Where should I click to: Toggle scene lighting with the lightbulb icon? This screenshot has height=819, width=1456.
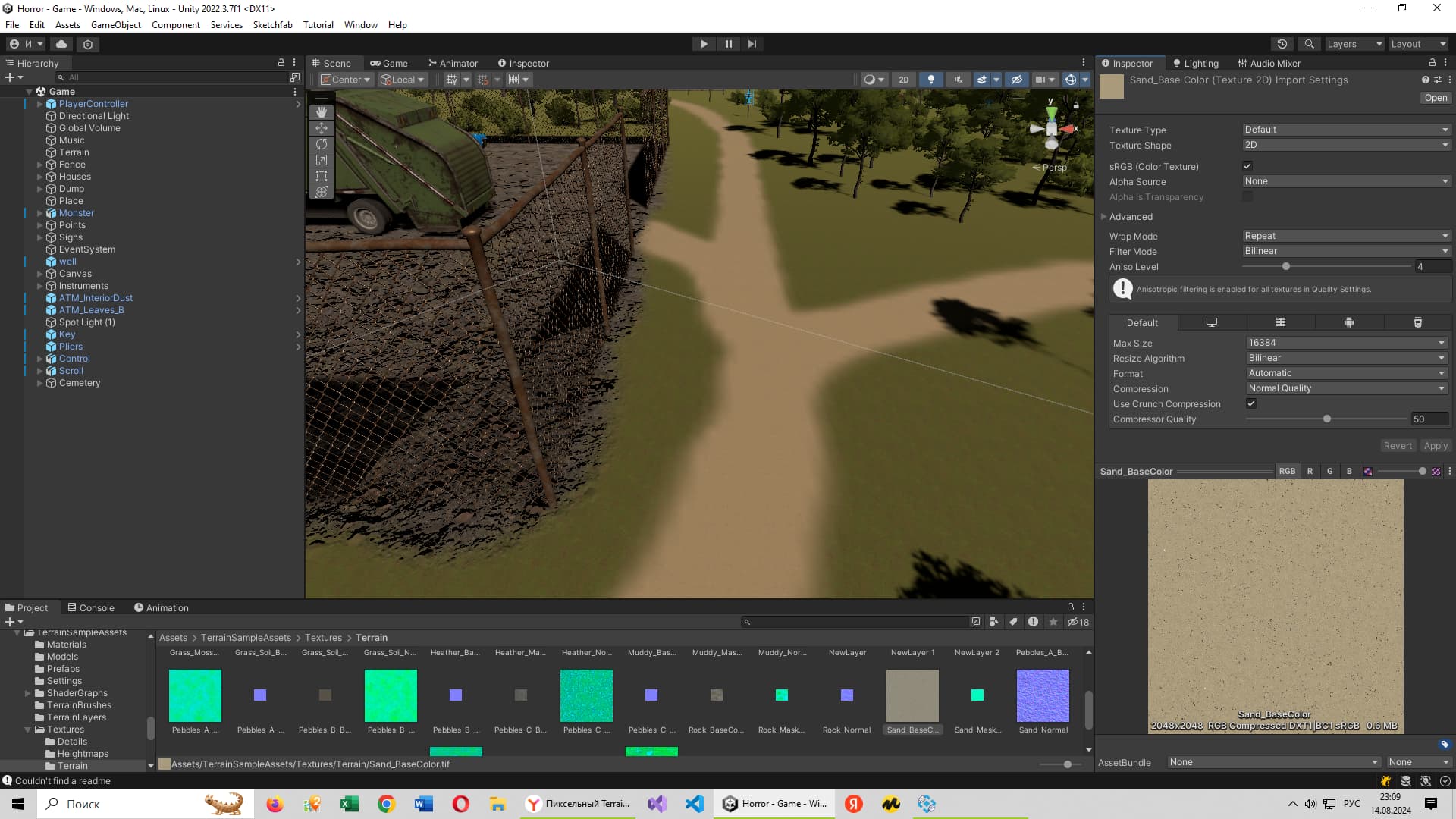[x=931, y=79]
